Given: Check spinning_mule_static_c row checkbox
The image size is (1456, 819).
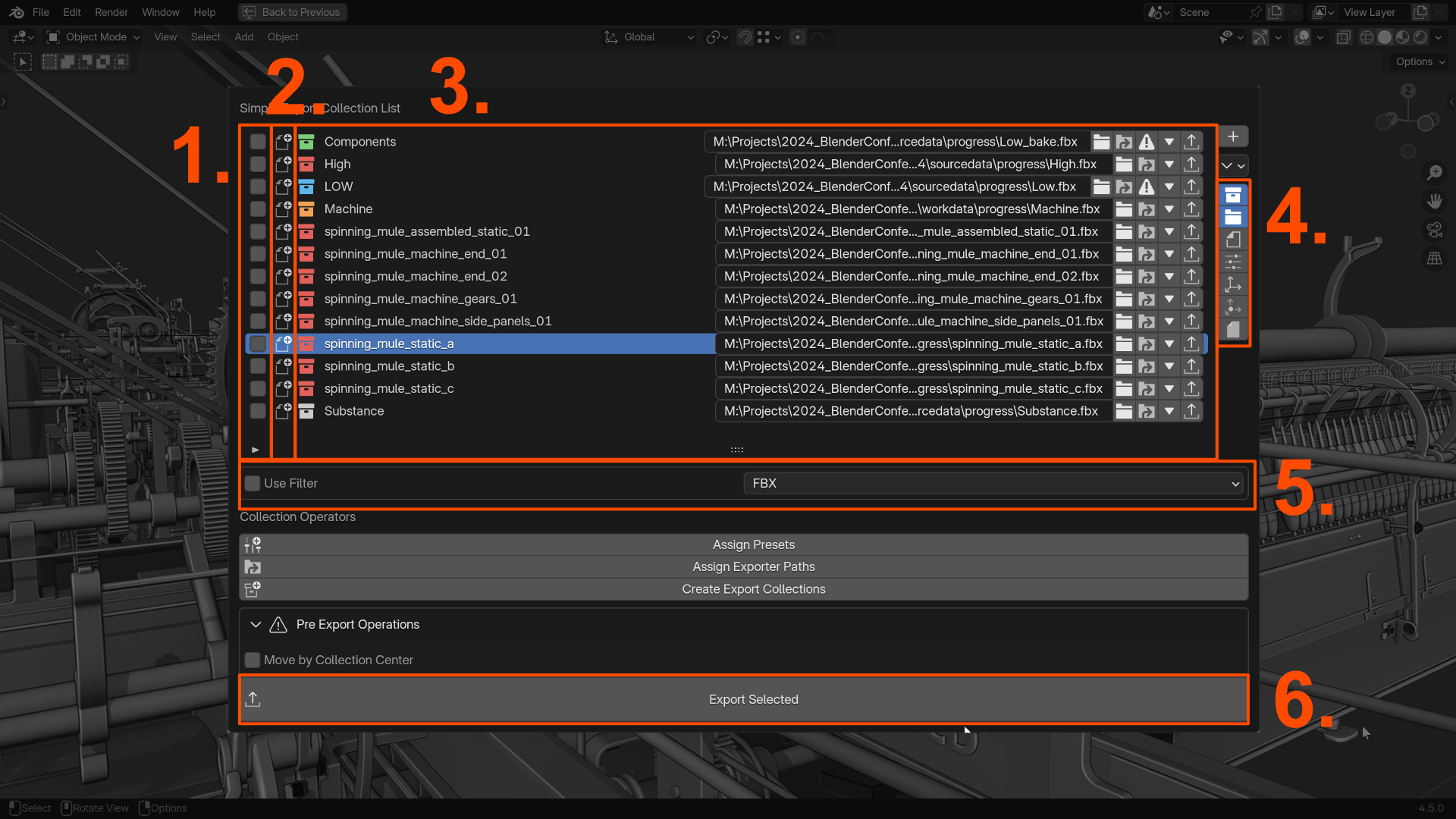Looking at the screenshot, I should pyautogui.click(x=258, y=388).
